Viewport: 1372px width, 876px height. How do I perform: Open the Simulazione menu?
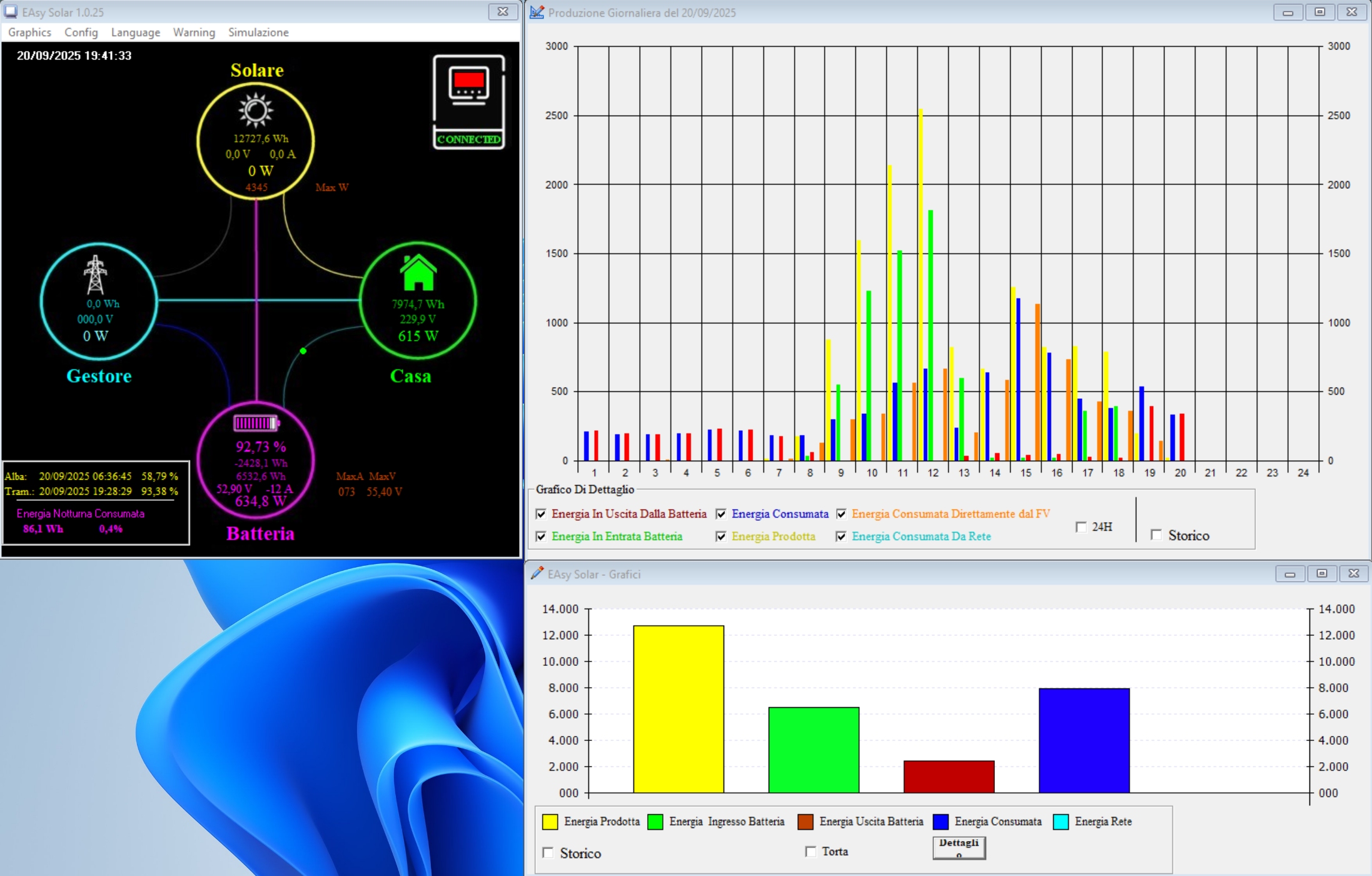(258, 33)
